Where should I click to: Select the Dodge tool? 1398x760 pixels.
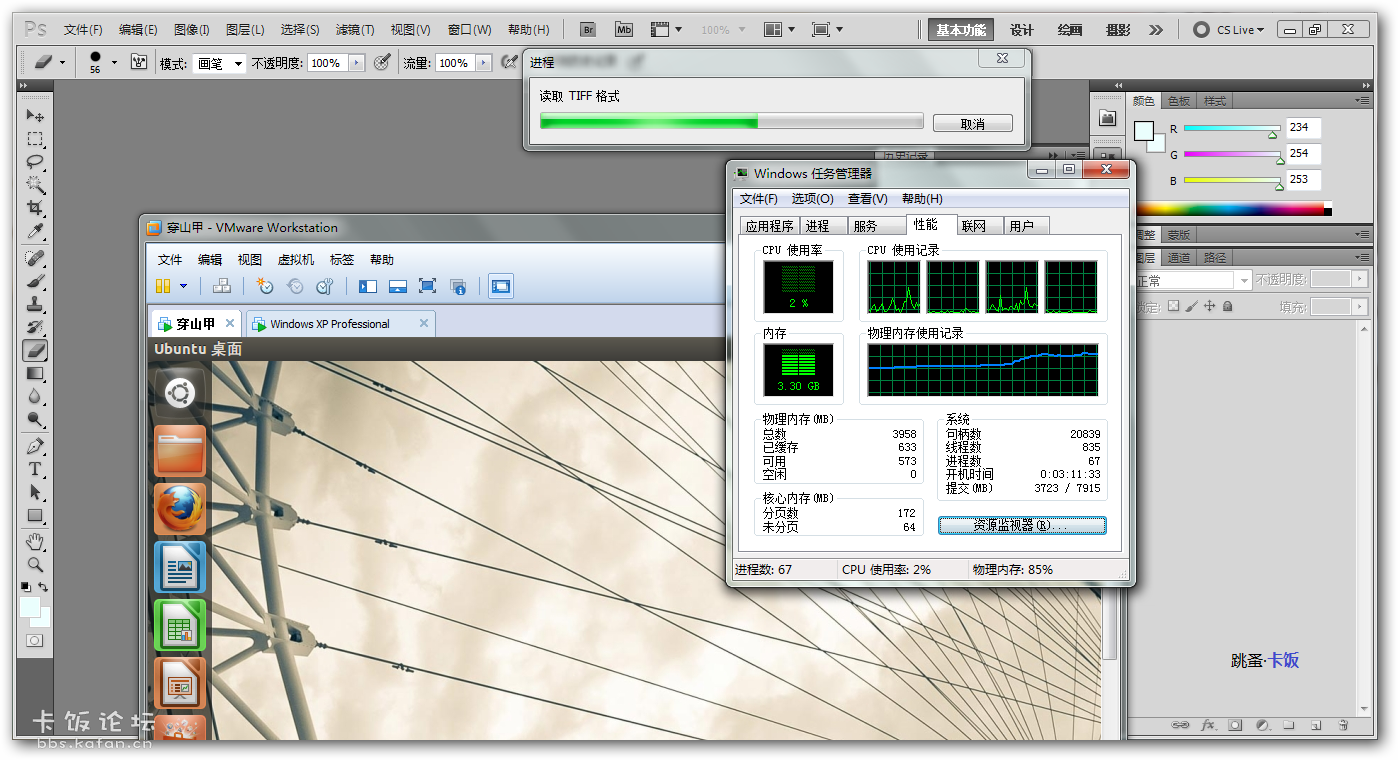tap(35, 419)
